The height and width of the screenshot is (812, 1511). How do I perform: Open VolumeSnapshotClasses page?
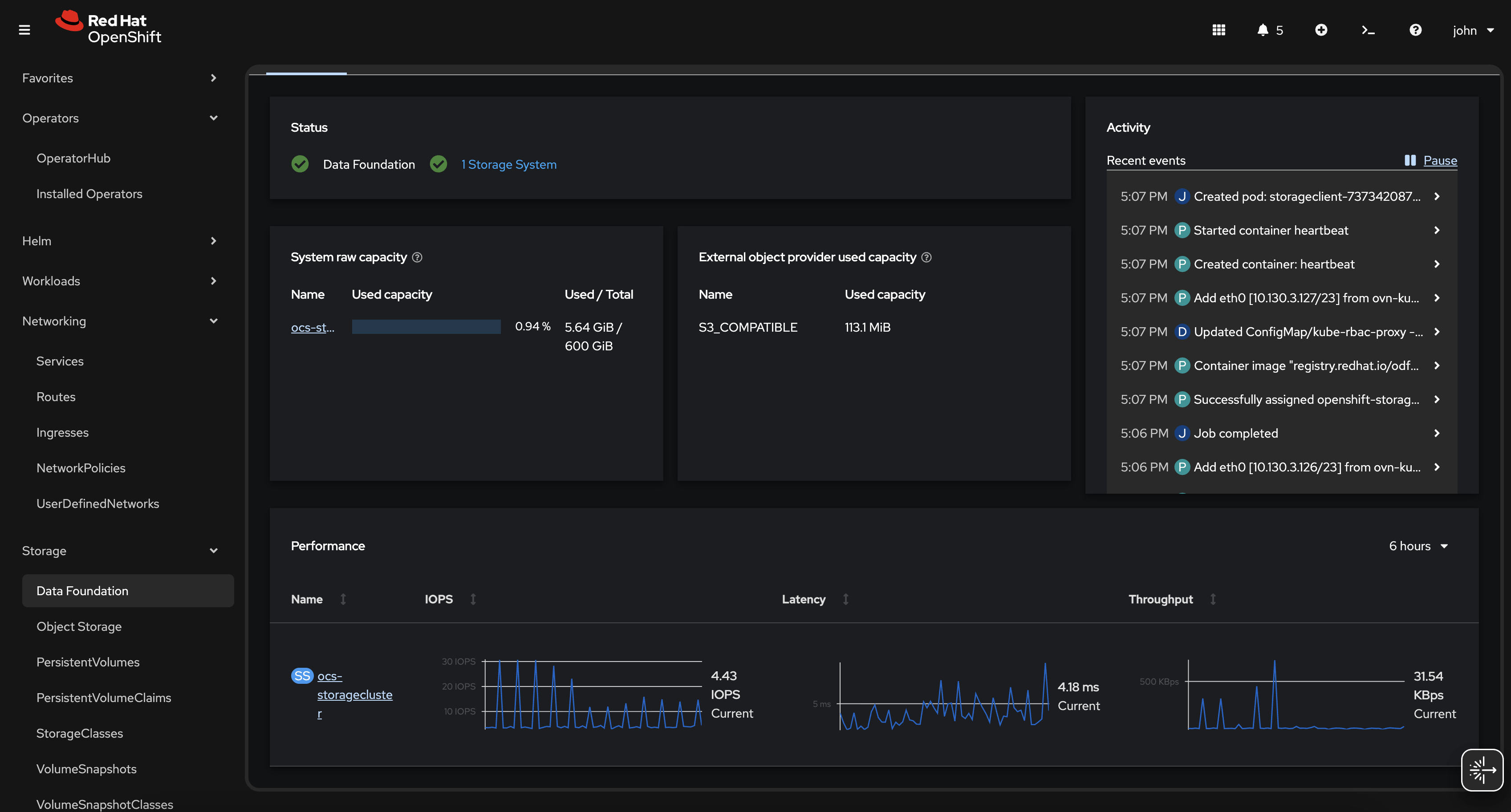coord(105,804)
